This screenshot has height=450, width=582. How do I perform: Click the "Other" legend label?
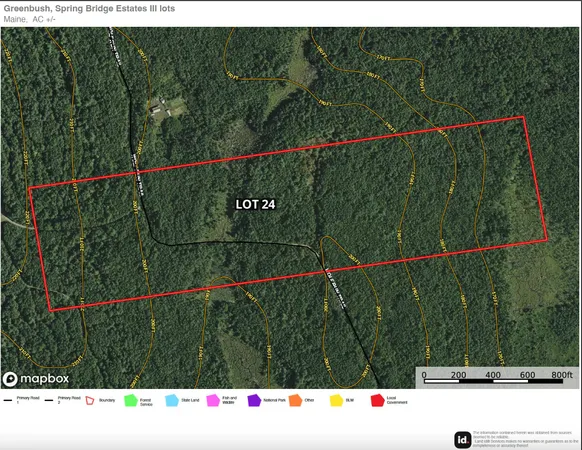coord(309,400)
